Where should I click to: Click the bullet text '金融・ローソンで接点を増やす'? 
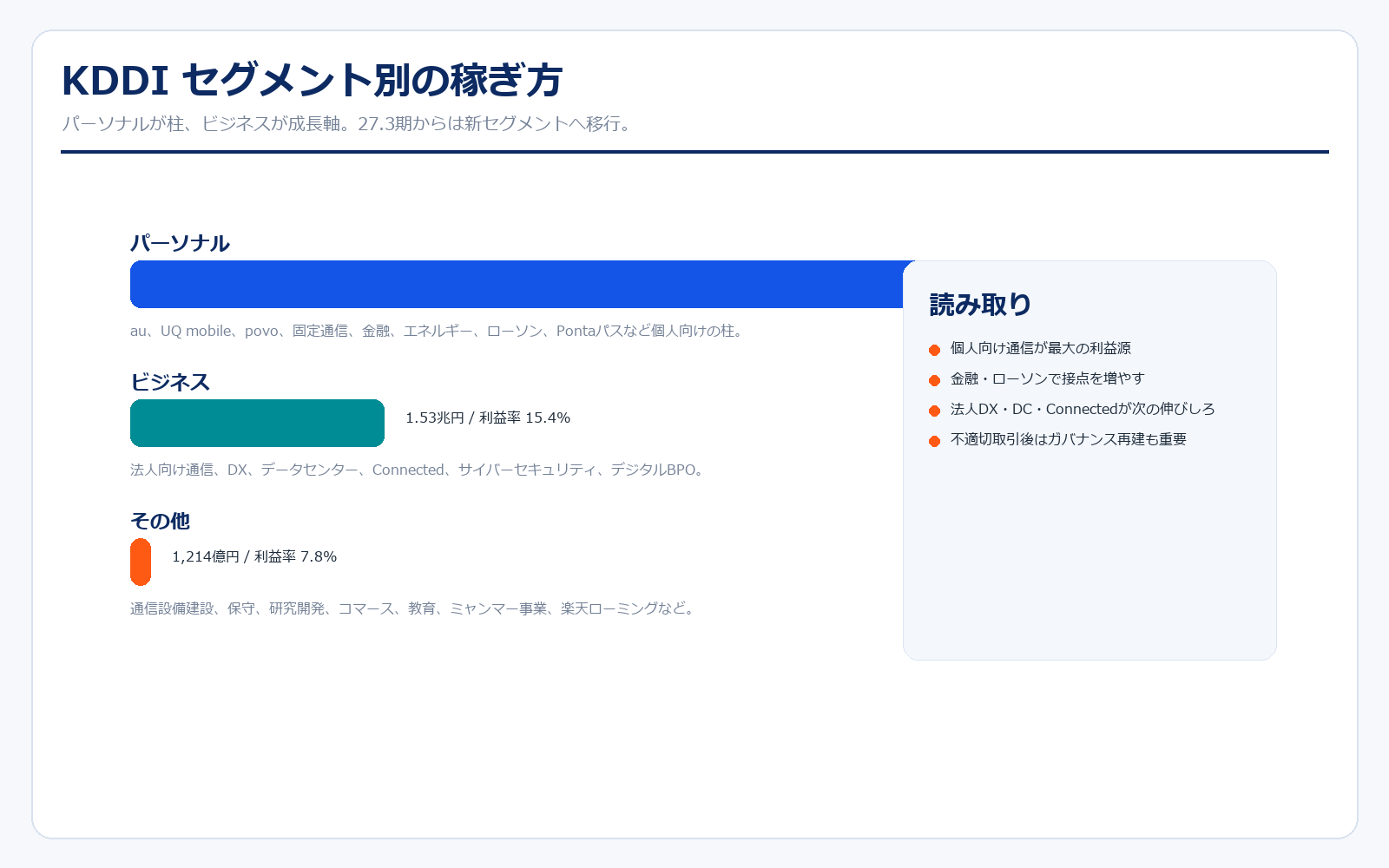click(x=1047, y=378)
